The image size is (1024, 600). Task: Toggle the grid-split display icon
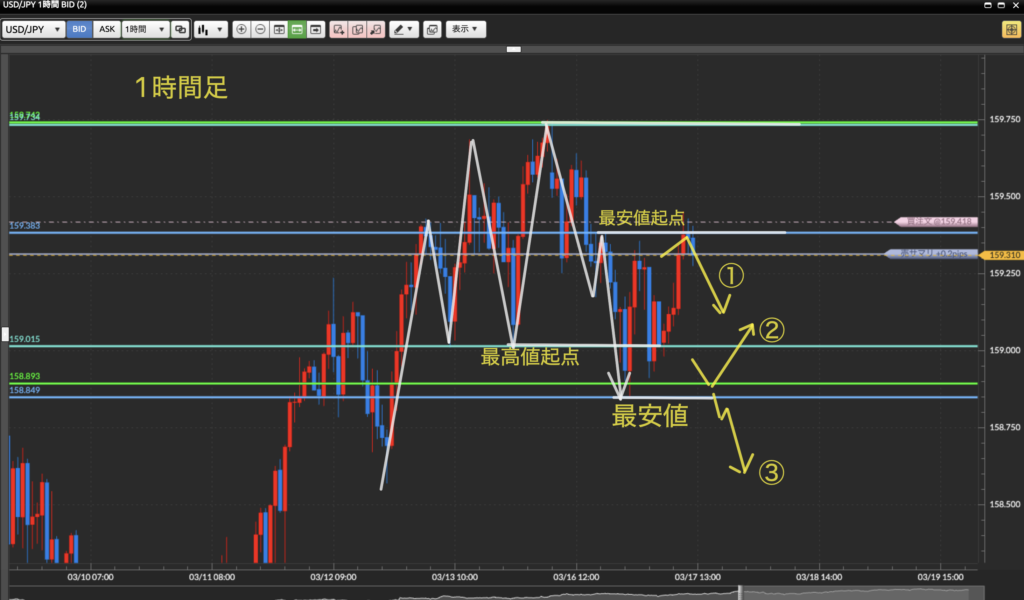pyautogui.click(x=279, y=30)
